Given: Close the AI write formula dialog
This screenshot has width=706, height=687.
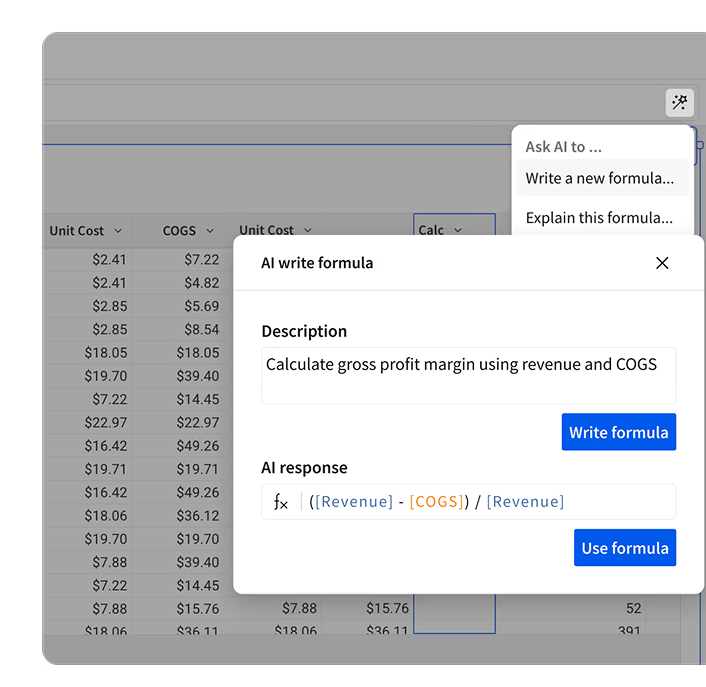Looking at the screenshot, I should pyautogui.click(x=661, y=263).
